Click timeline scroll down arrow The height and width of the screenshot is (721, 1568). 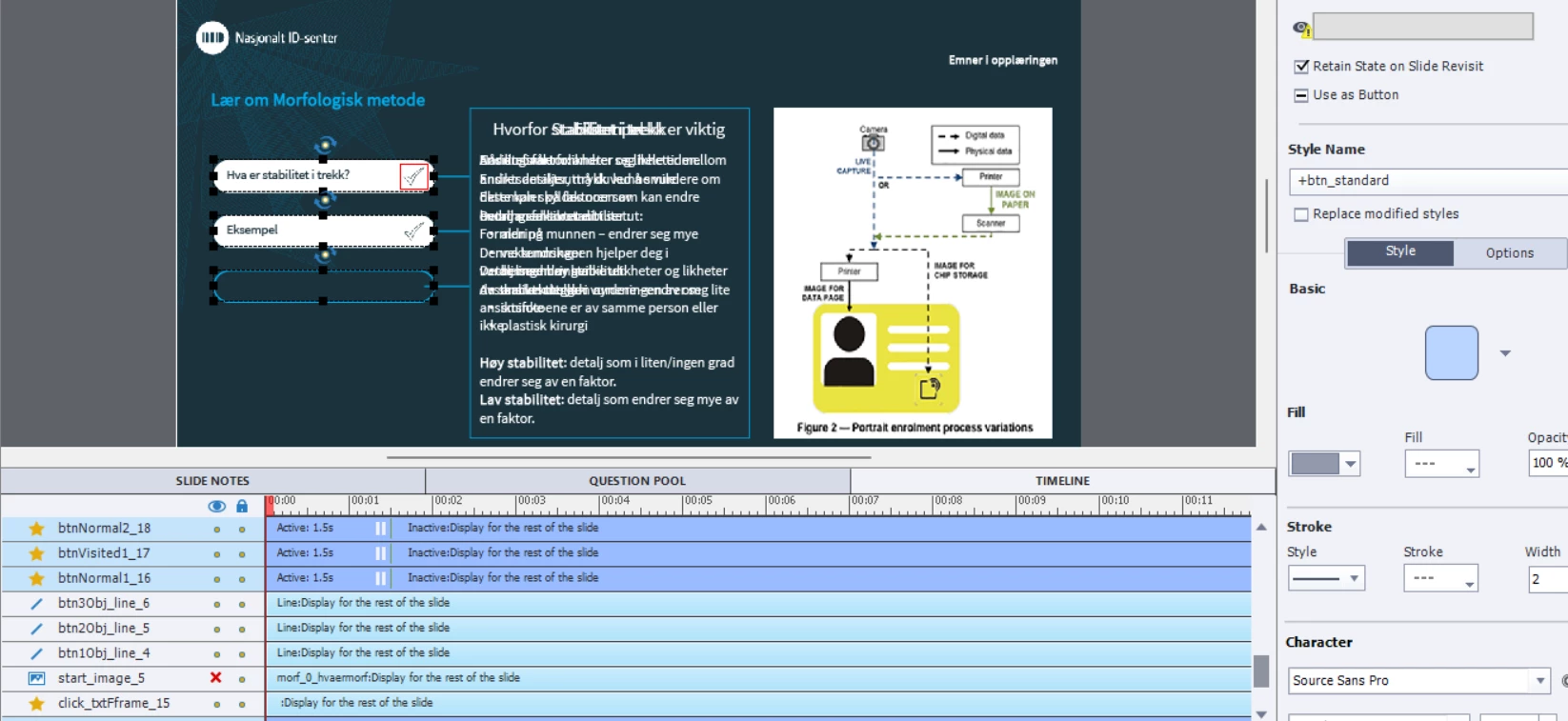pyautogui.click(x=1261, y=713)
